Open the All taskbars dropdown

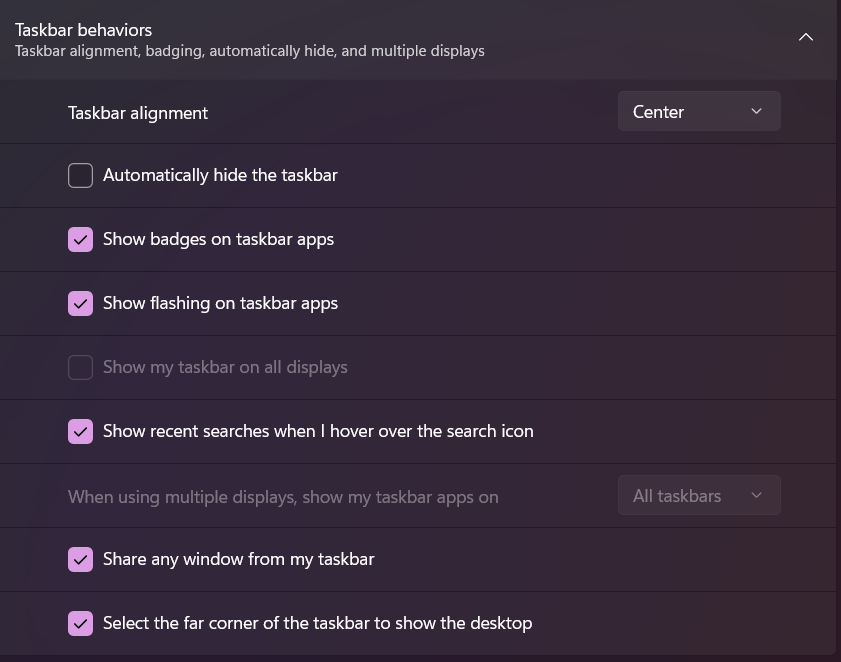coord(698,496)
